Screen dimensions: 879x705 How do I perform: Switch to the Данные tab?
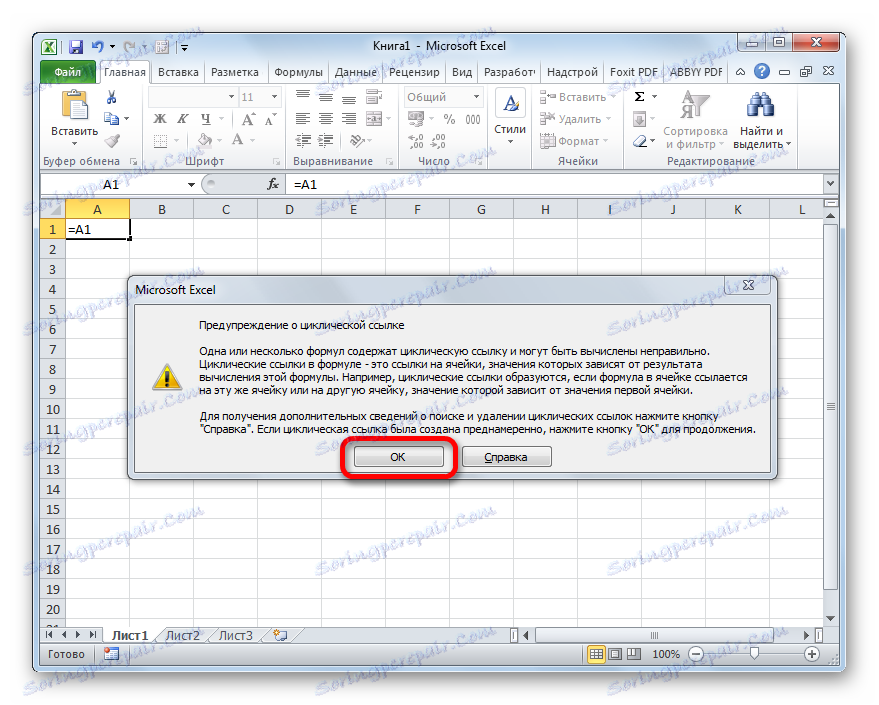pos(356,72)
